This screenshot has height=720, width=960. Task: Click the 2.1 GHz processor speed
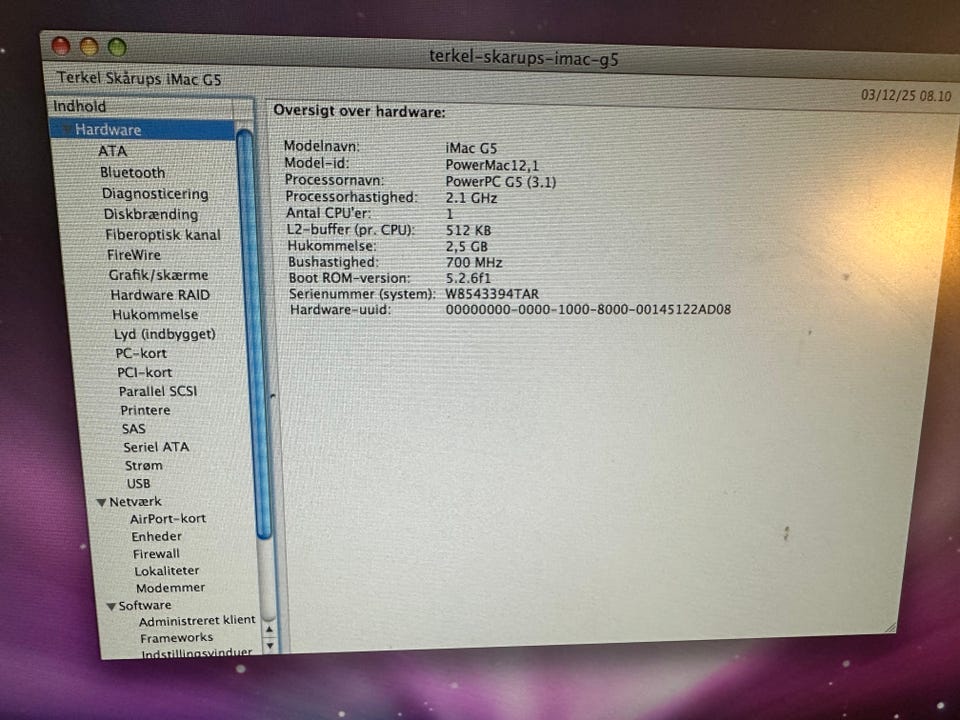[x=471, y=198]
